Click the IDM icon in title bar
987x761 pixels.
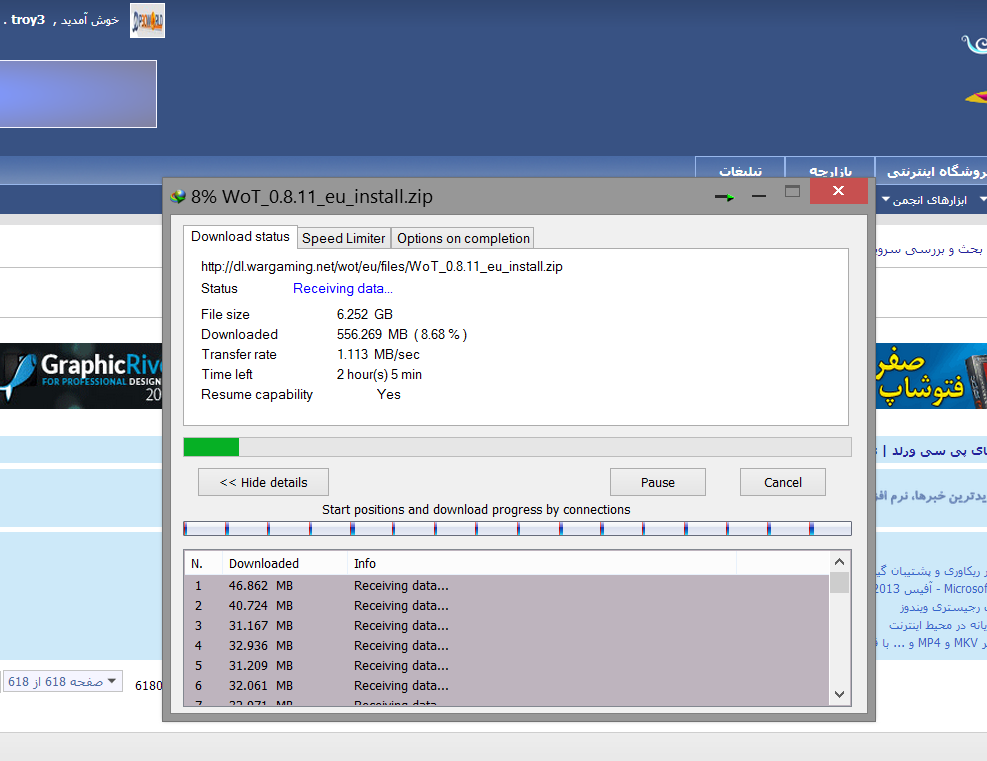click(x=178, y=196)
